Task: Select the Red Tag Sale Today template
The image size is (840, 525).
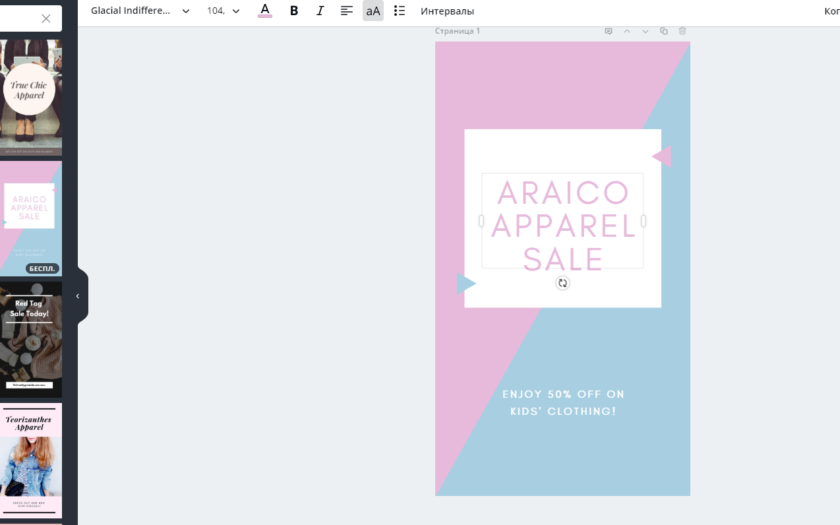Action: tap(31, 340)
